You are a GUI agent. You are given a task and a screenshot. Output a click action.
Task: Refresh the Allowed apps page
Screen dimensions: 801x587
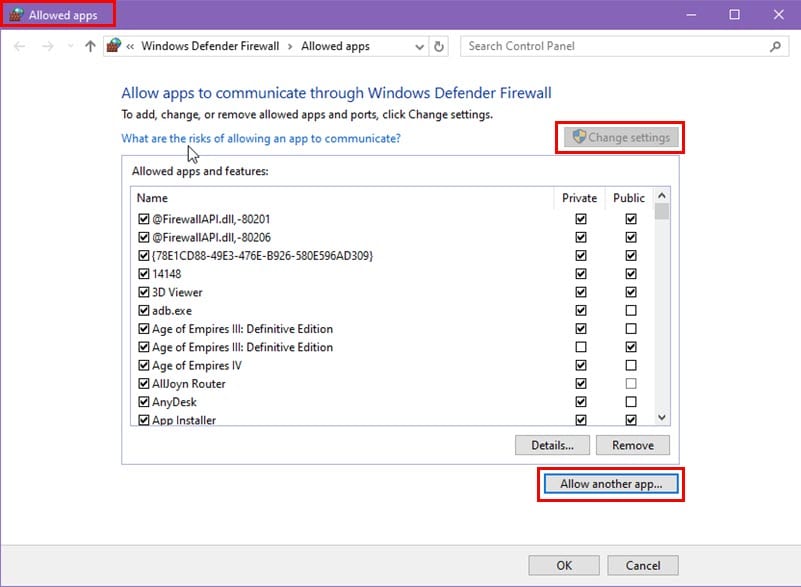pos(439,46)
